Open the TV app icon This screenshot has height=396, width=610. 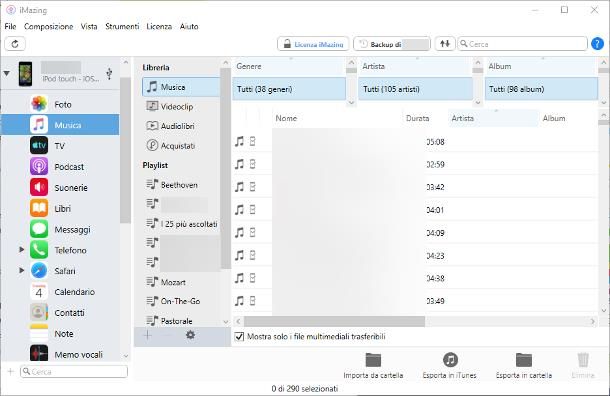pyautogui.click(x=39, y=145)
